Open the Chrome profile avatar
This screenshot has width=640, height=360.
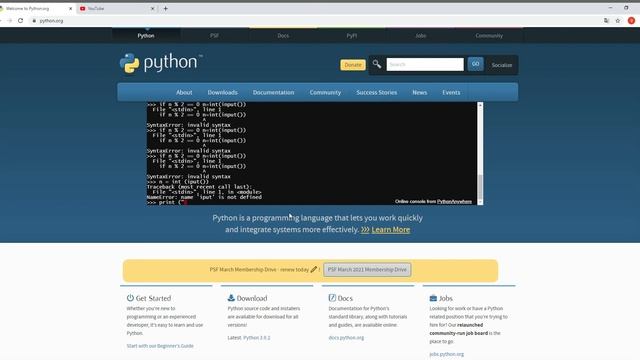pyautogui.click(x=631, y=20)
